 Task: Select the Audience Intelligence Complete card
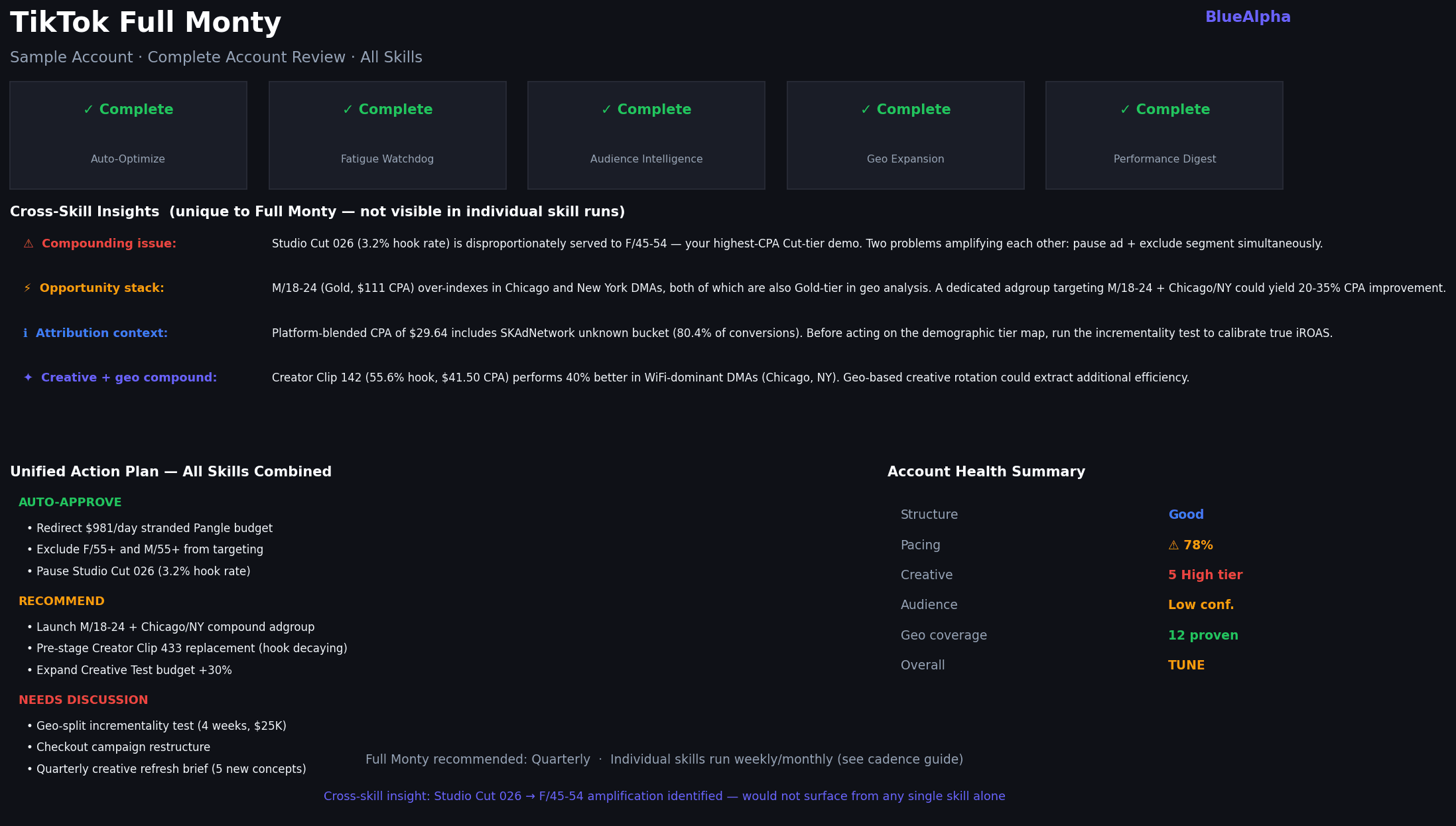point(646,135)
